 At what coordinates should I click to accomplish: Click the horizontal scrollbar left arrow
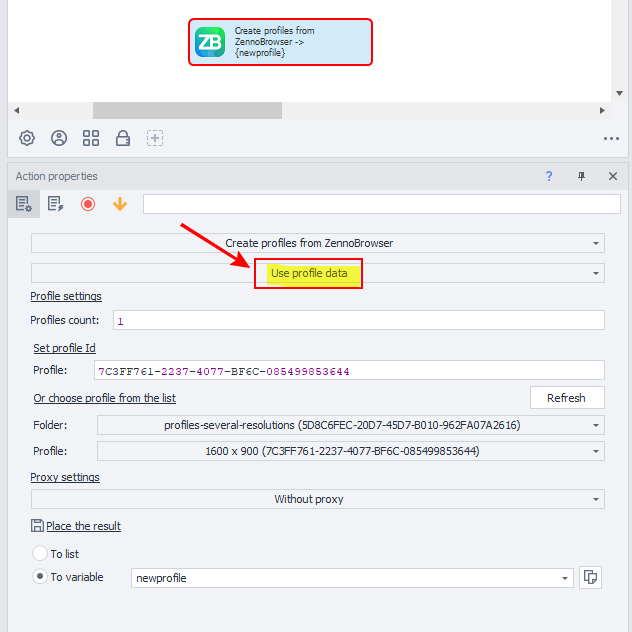coord(17,110)
